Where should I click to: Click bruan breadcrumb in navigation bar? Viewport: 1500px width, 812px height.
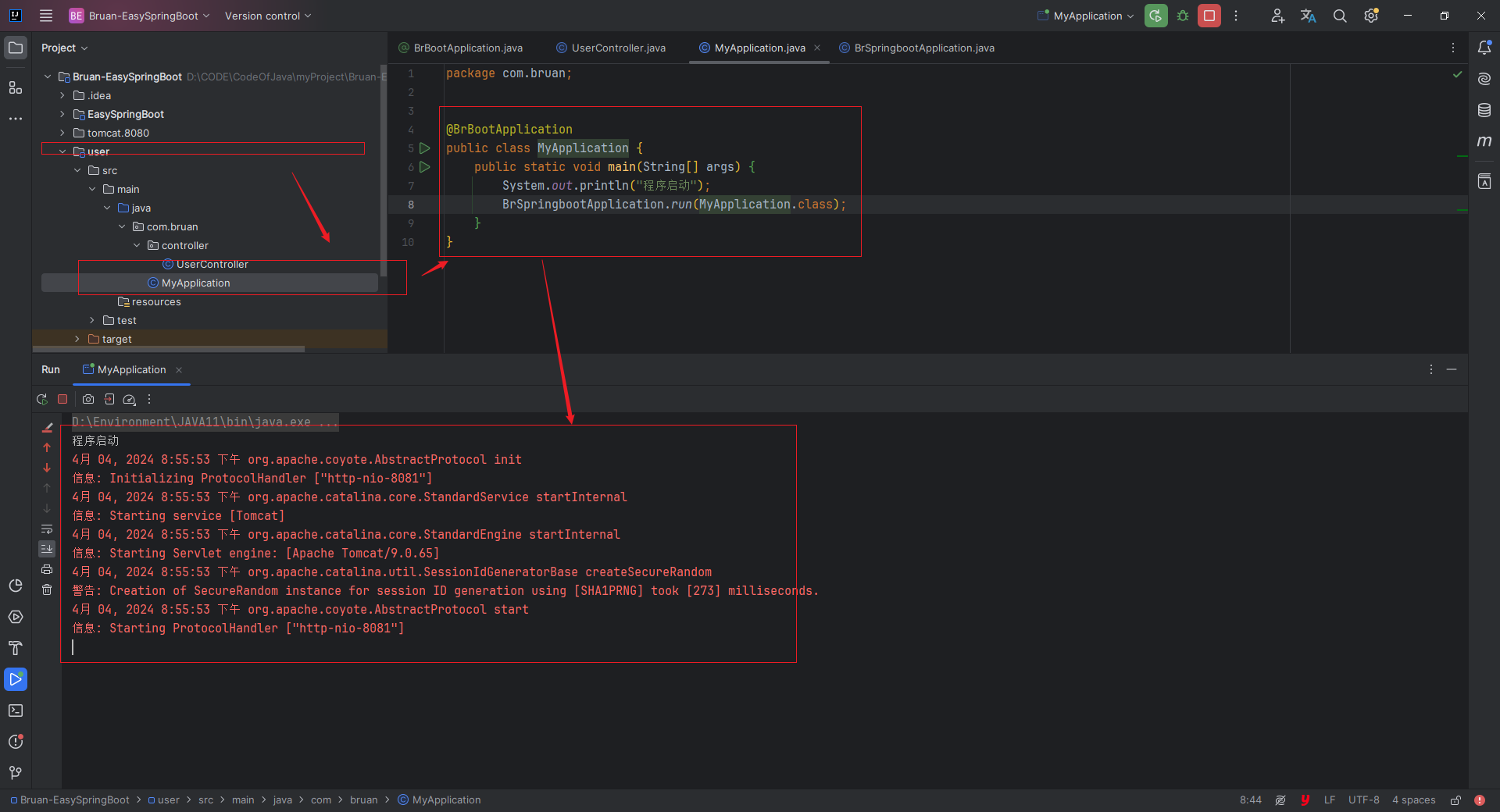point(364,800)
